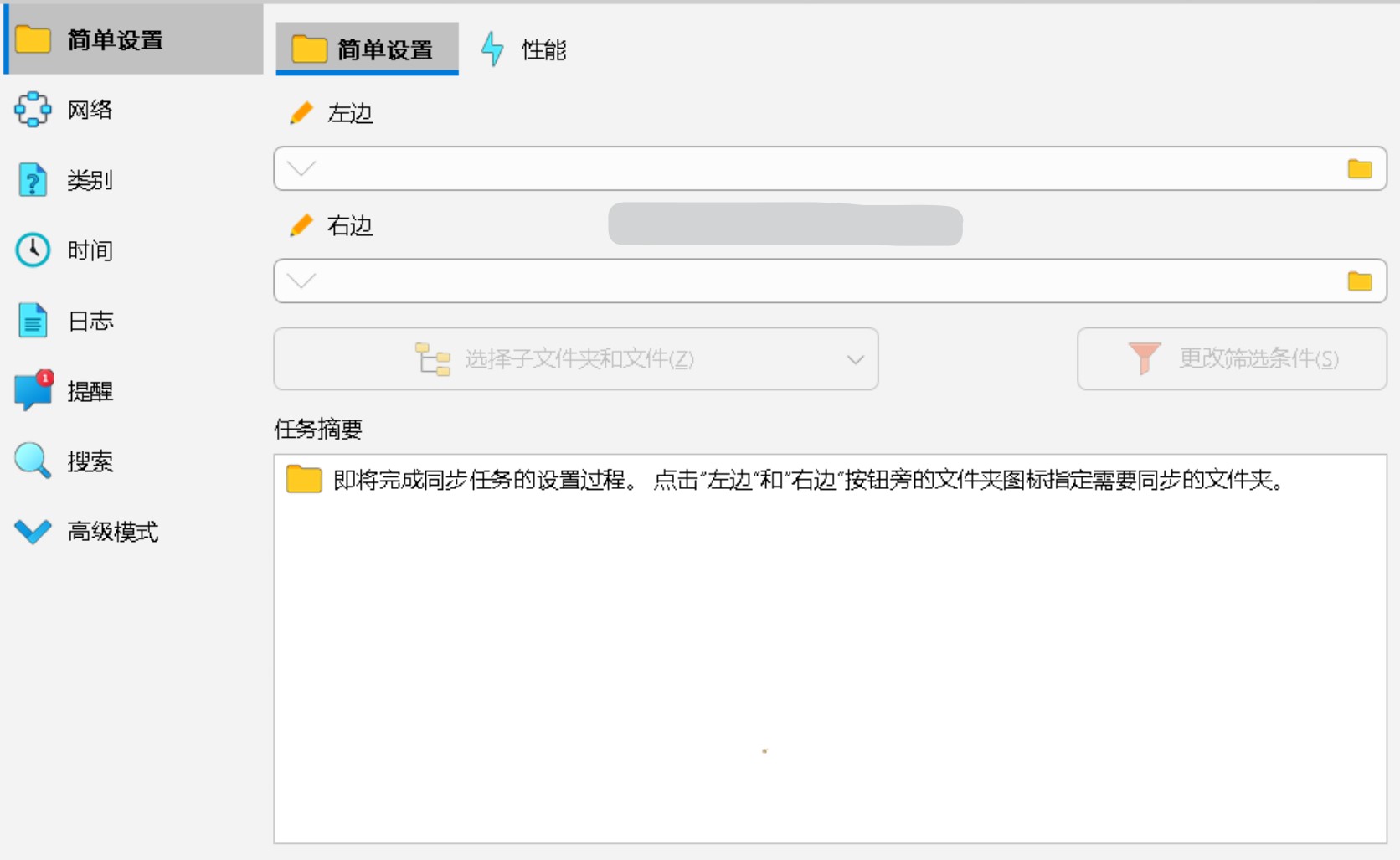The width and height of the screenshot is (1400, 860).
Task: Expand the 右边 folder path dropdown
Action: 300,281
